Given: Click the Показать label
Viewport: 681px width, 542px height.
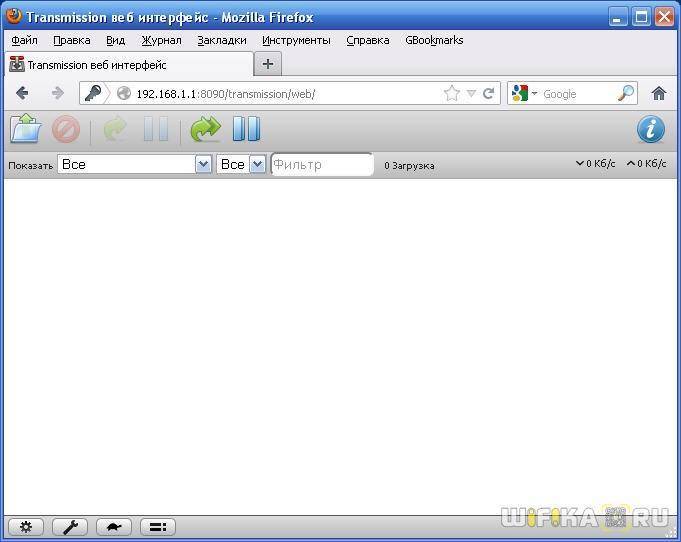Looking at the screenshot, I should [x=30, y=165].
